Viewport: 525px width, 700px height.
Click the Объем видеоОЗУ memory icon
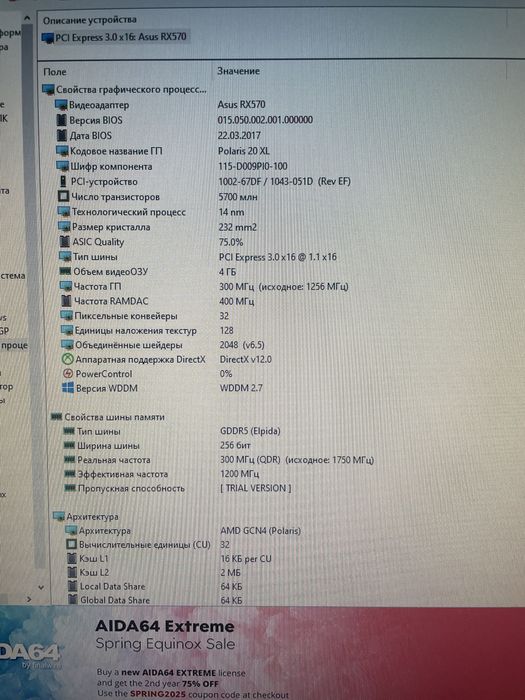coord(66,271)
